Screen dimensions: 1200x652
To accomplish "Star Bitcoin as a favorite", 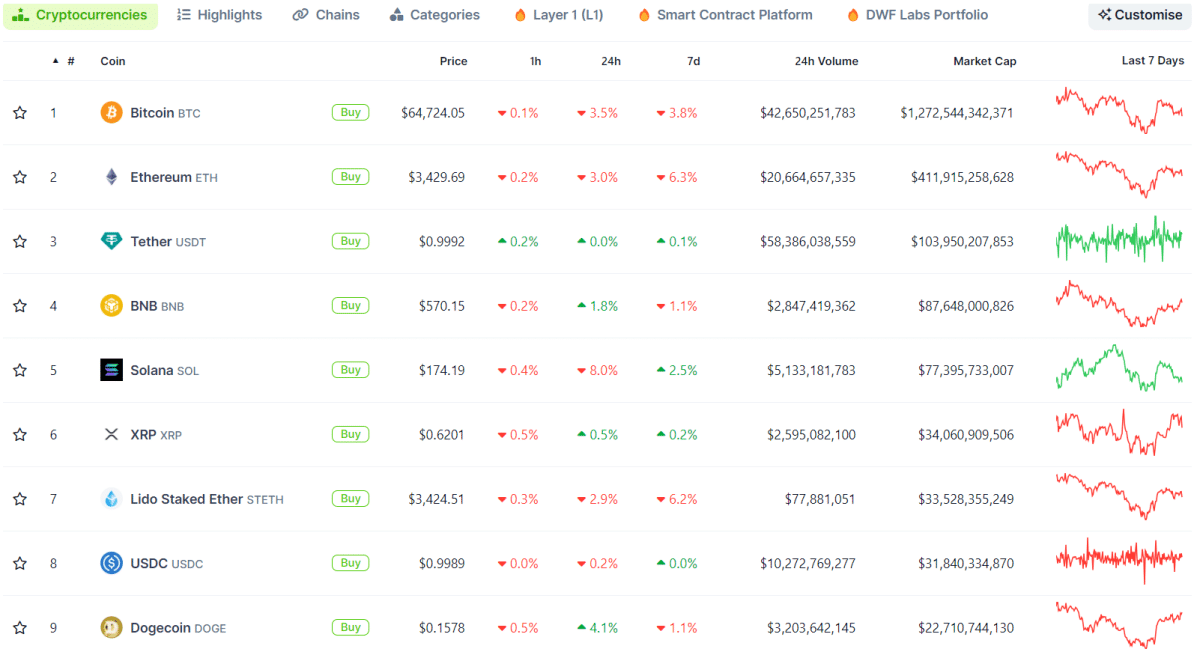I will click(20, 113).
